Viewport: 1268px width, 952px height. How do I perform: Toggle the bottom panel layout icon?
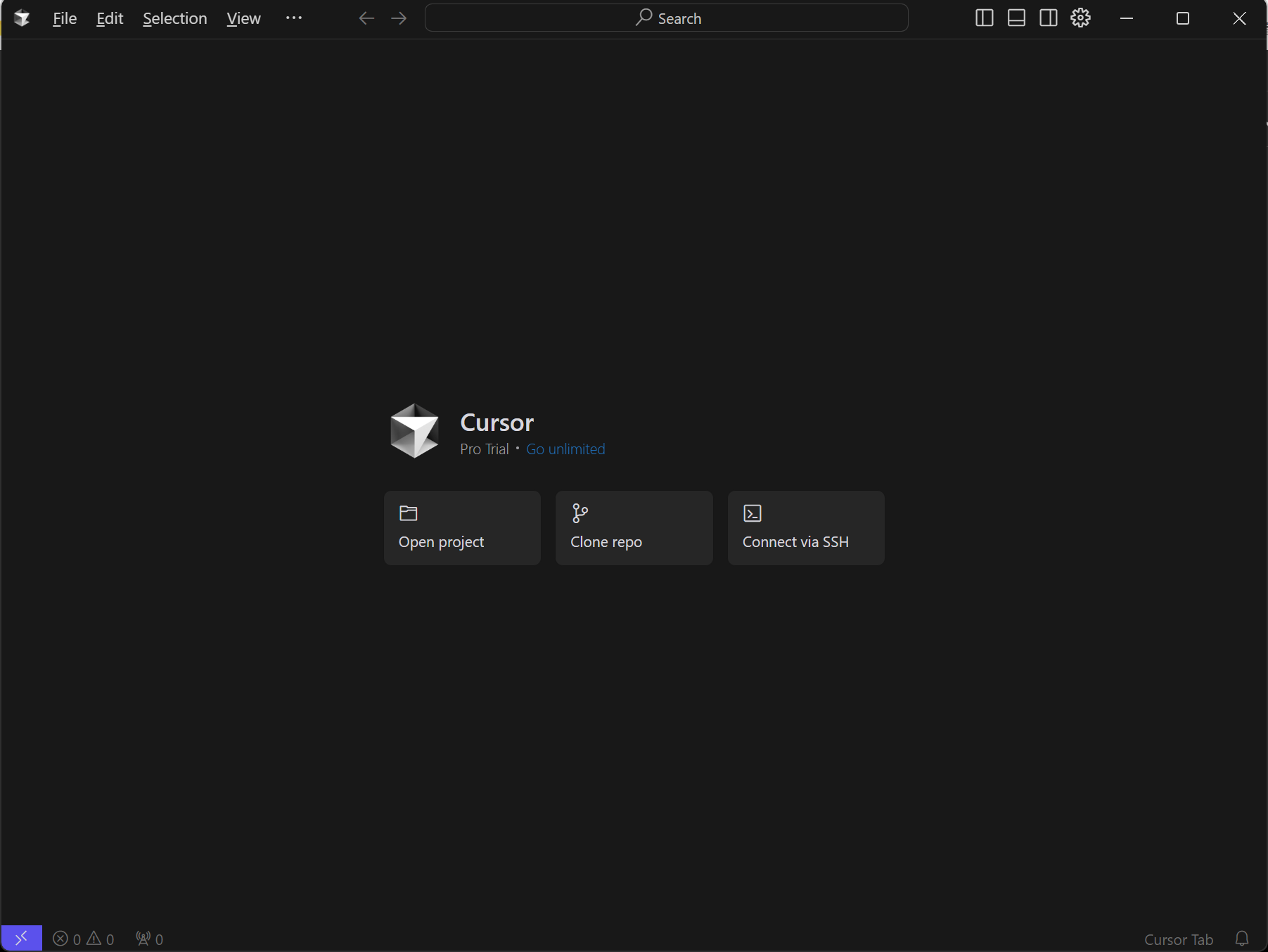[1016, 18]
